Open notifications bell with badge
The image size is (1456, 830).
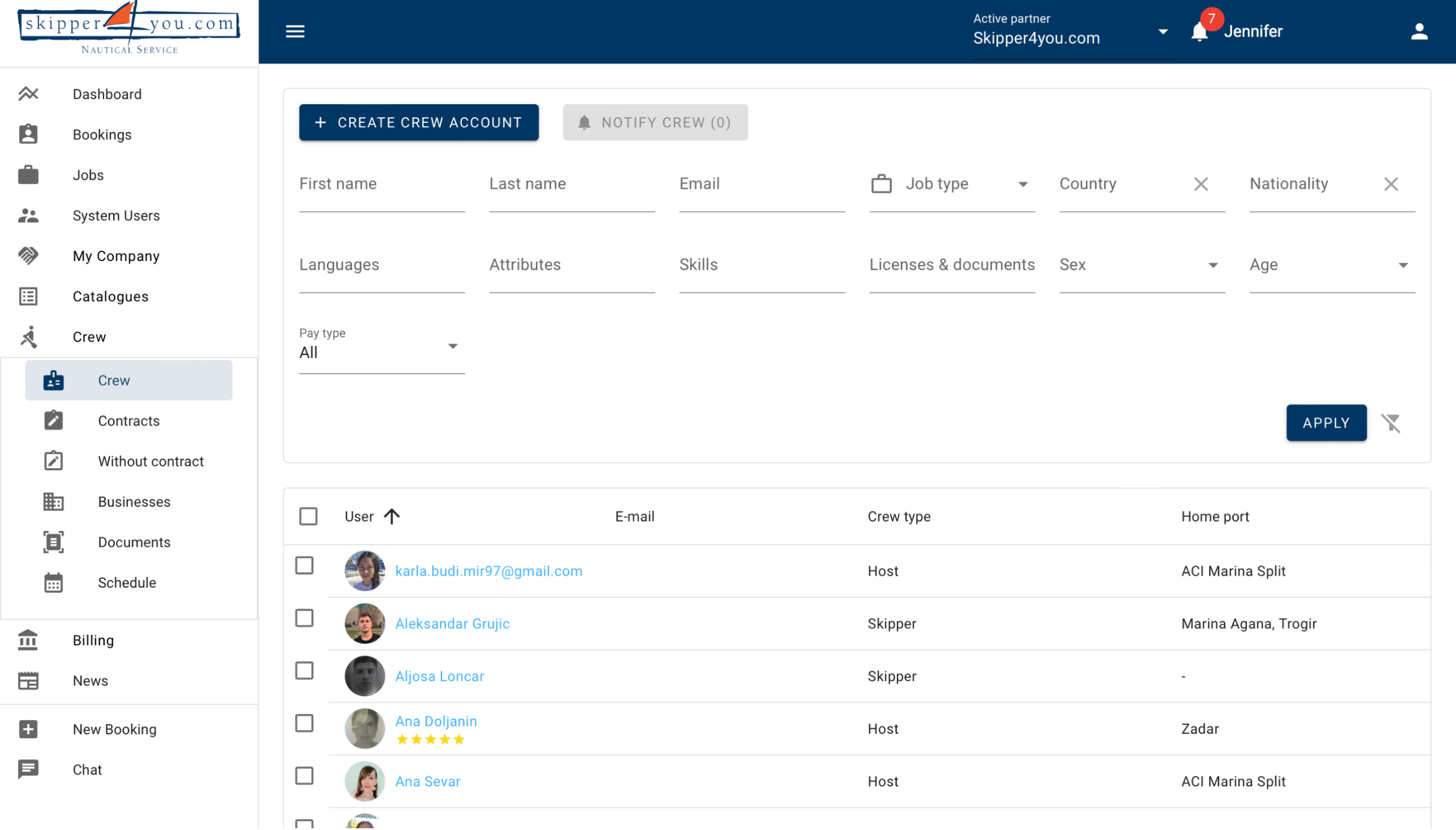click(x=1199, y=31)
